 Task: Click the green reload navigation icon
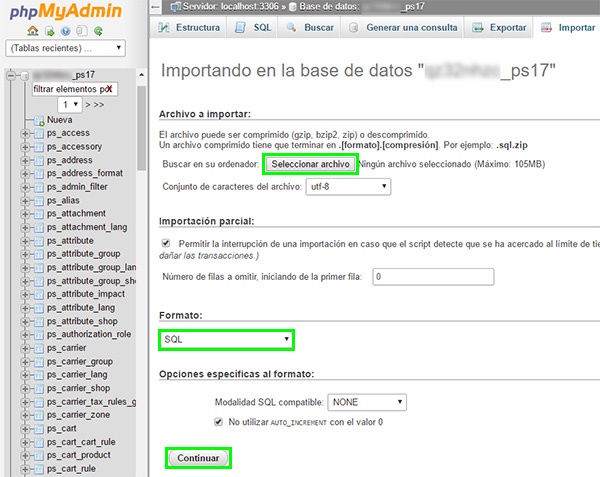pyautogui.click(x=98, y=31)
